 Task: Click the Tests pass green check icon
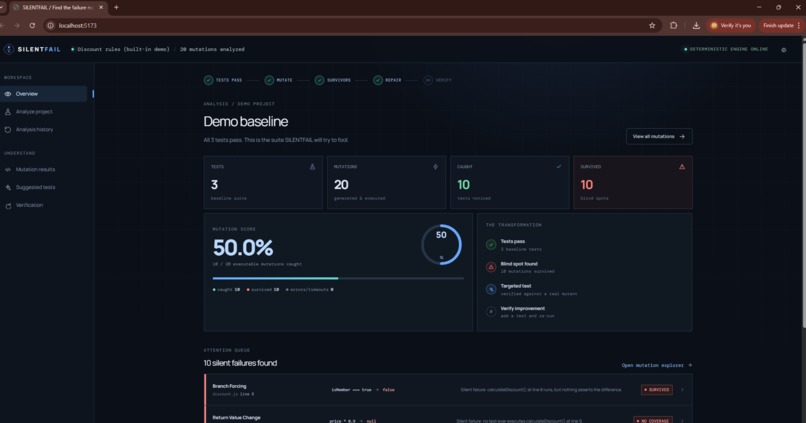tap(491, 245)
